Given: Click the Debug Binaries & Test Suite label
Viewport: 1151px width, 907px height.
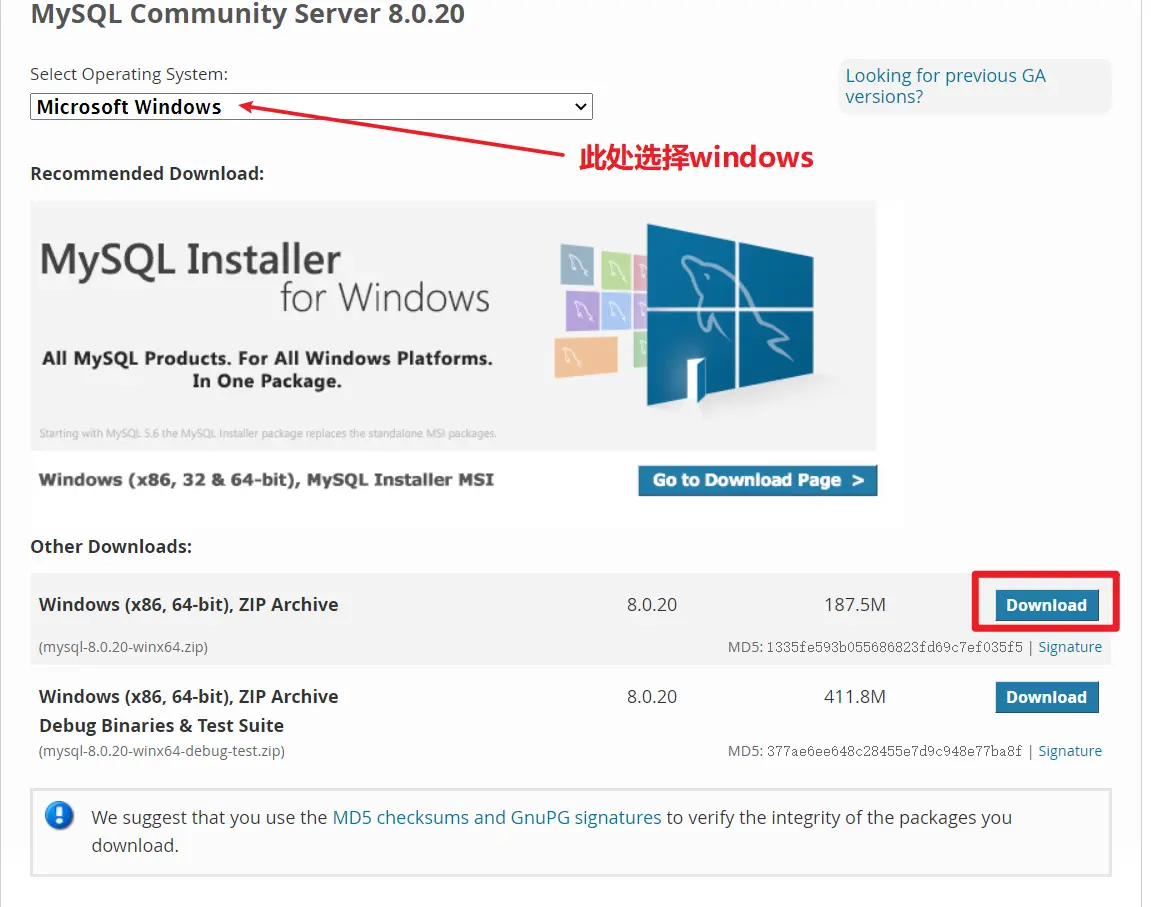Looking at the screenshot, I should (161, 725).
